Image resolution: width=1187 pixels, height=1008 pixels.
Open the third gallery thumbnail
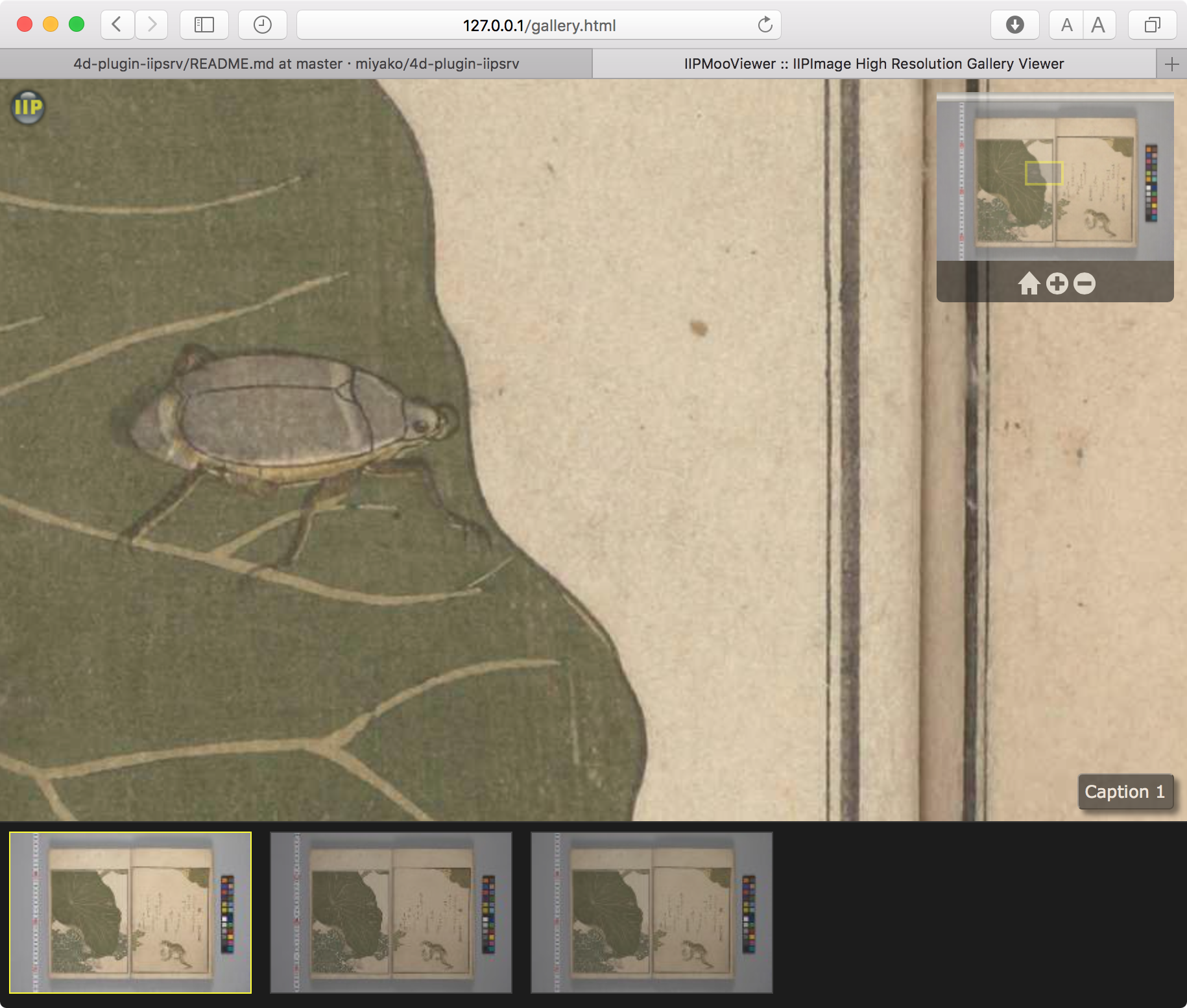[652, 912]
